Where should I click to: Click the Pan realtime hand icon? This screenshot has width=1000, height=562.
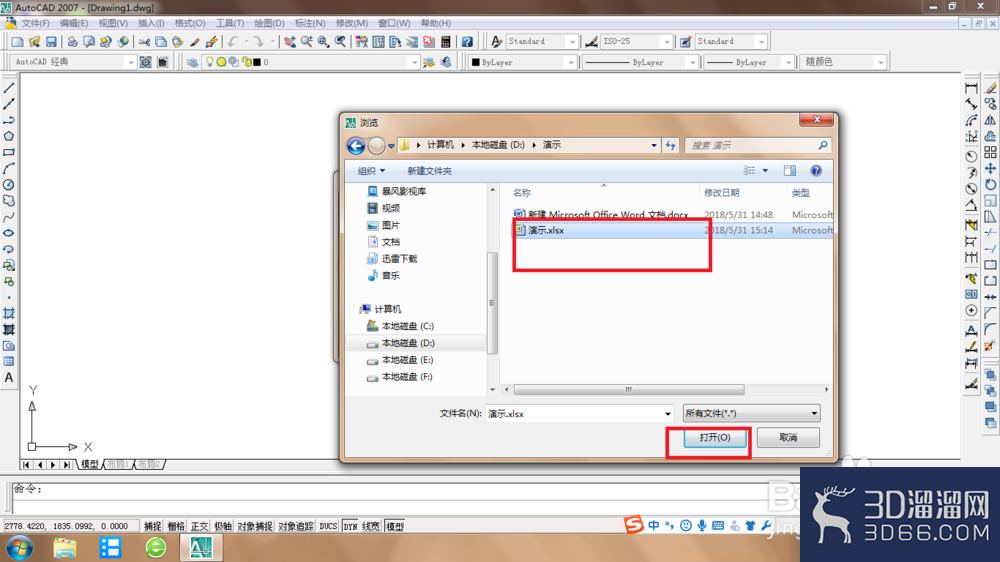(x=290, y=42)
